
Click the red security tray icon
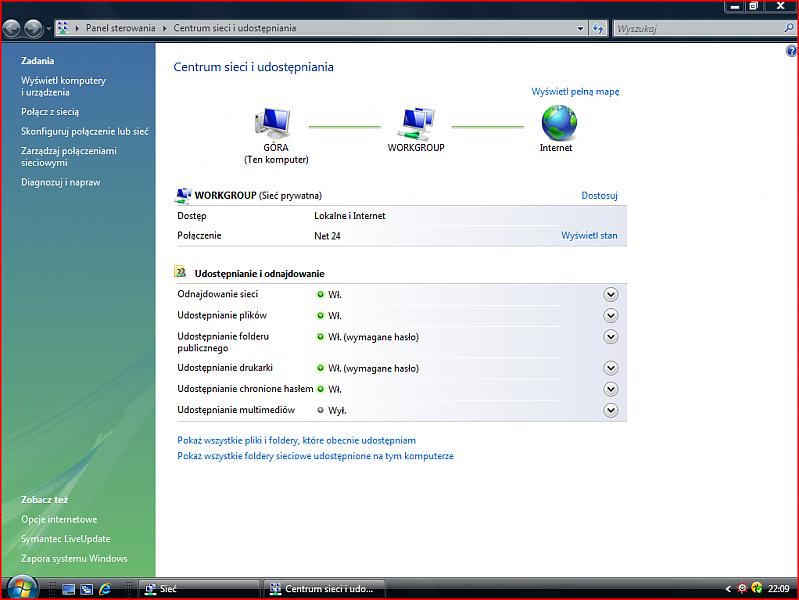(742, 588)
